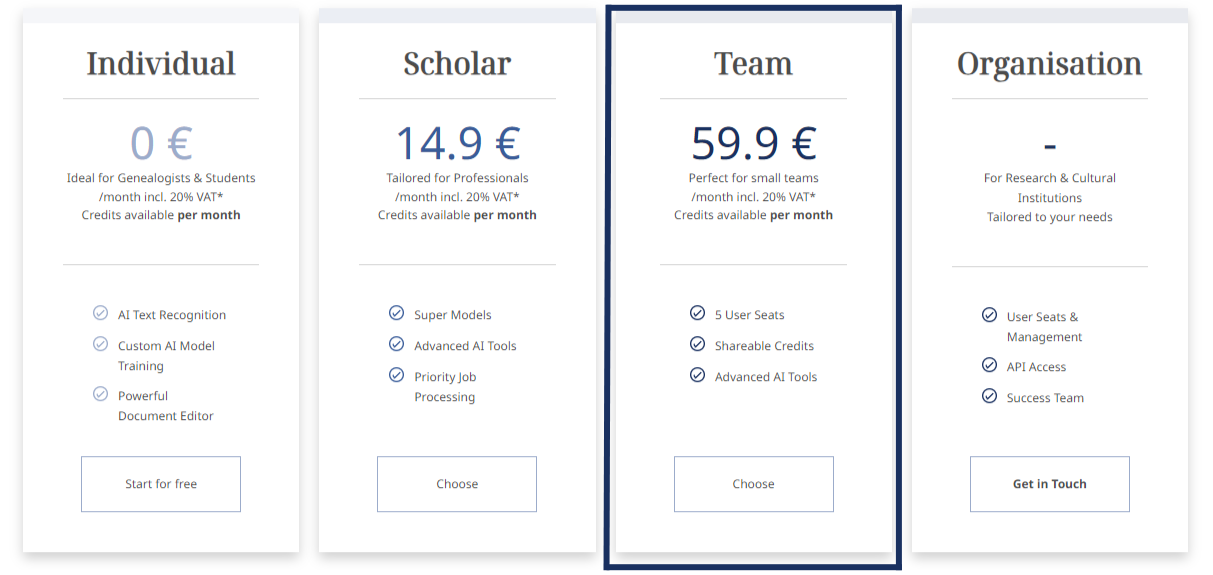Click the Scholar plan heading
Viewport: 1213px width, 575px height.
pos(457,64)
